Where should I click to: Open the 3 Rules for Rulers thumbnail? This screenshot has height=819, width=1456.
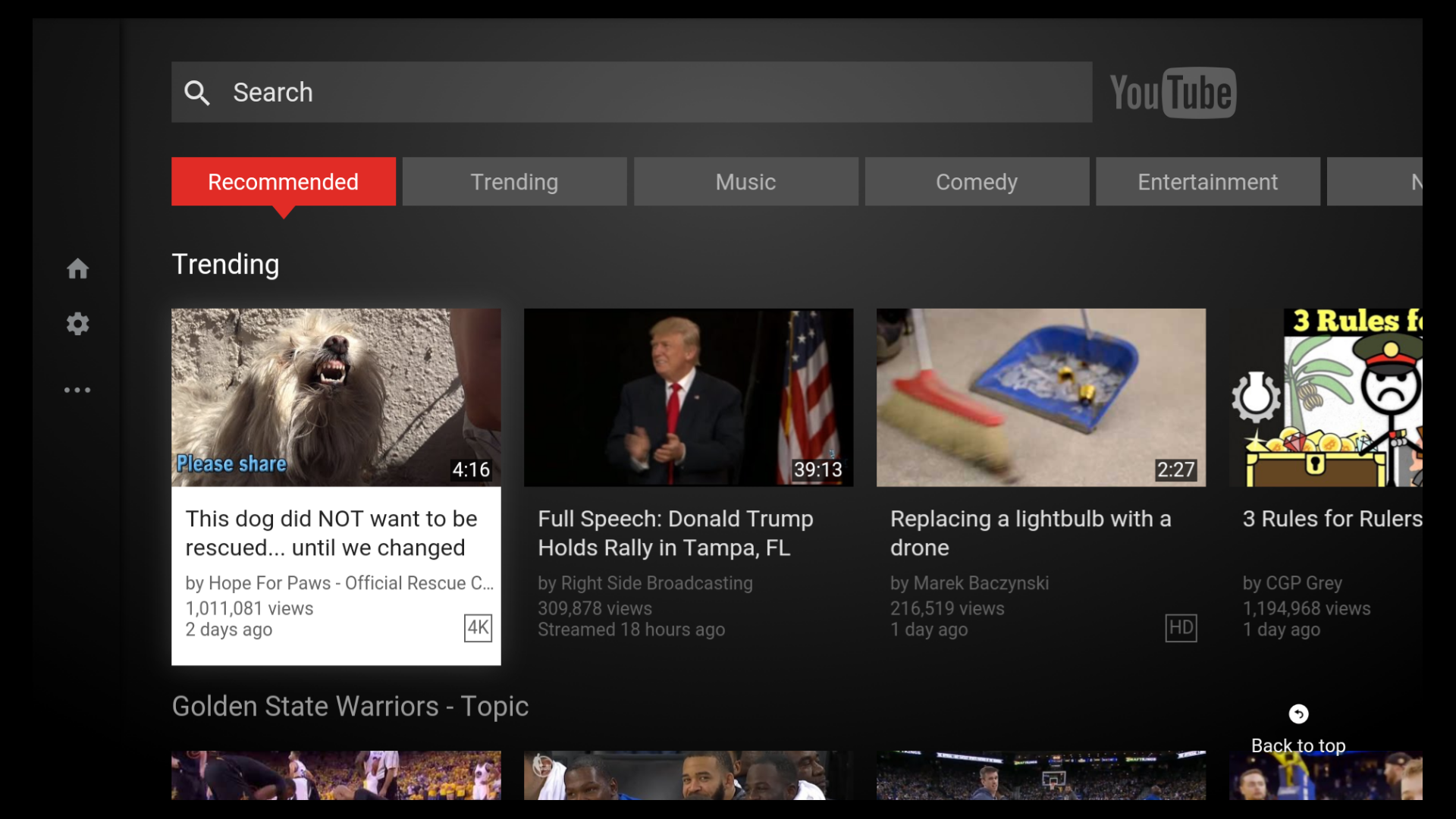click(1326, 397)
